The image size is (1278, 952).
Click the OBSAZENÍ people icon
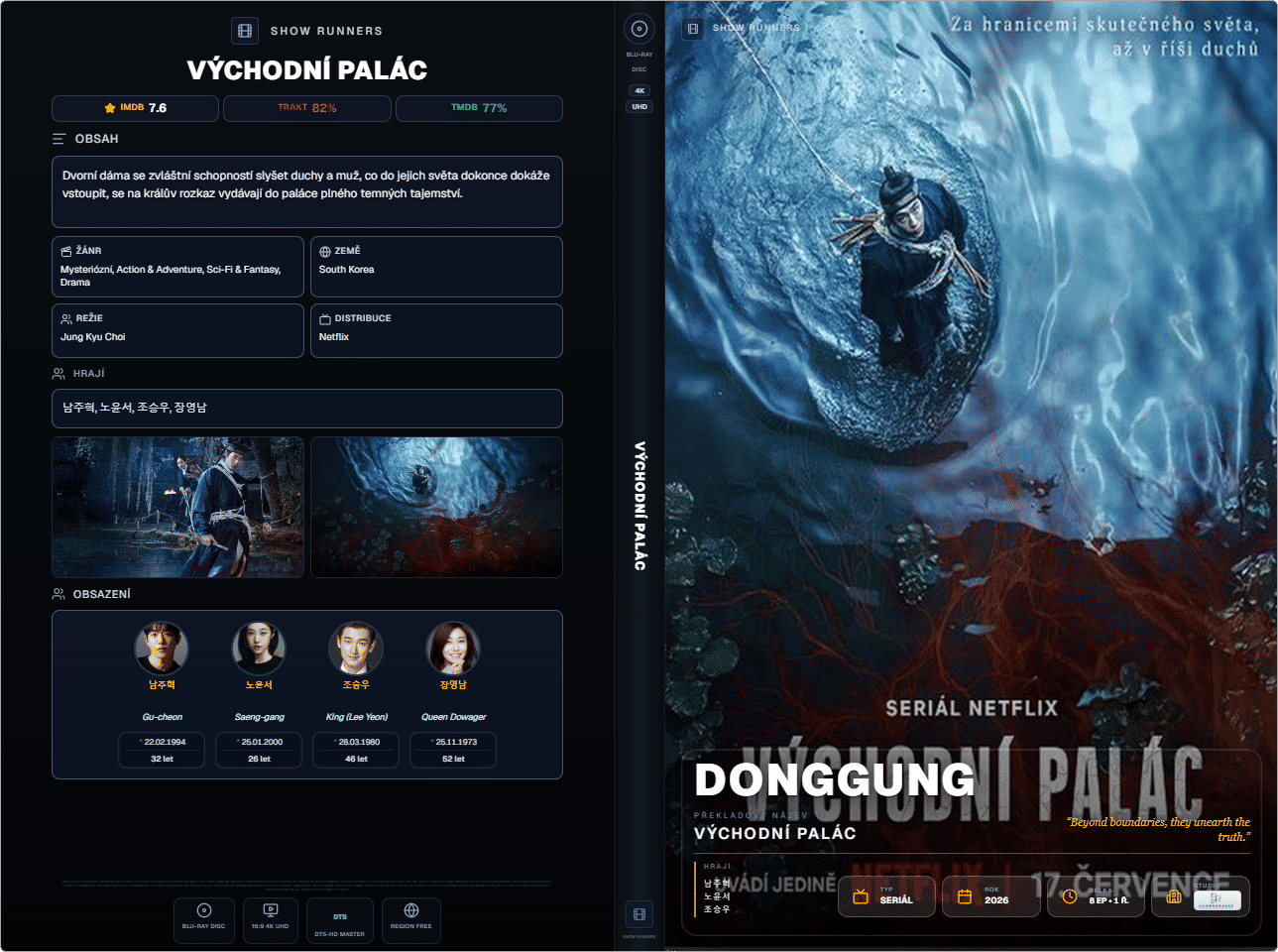click(x=58, y=594)
